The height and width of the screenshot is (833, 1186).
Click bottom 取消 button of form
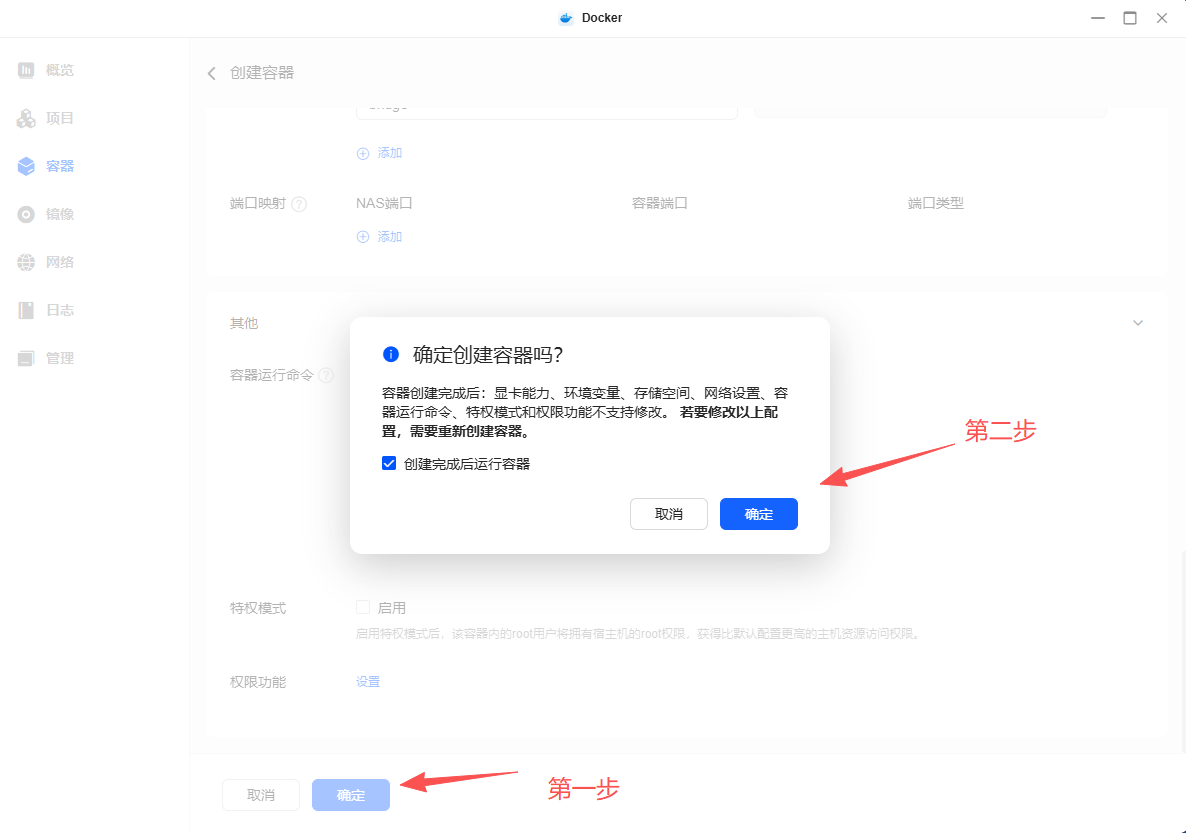coord(261,795)
